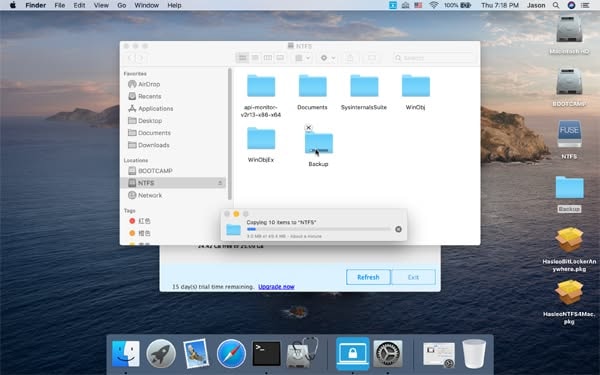Expand the item grouping dropdown in toolbar
This screenshot has width=600, height=375.
coord(302,58)
